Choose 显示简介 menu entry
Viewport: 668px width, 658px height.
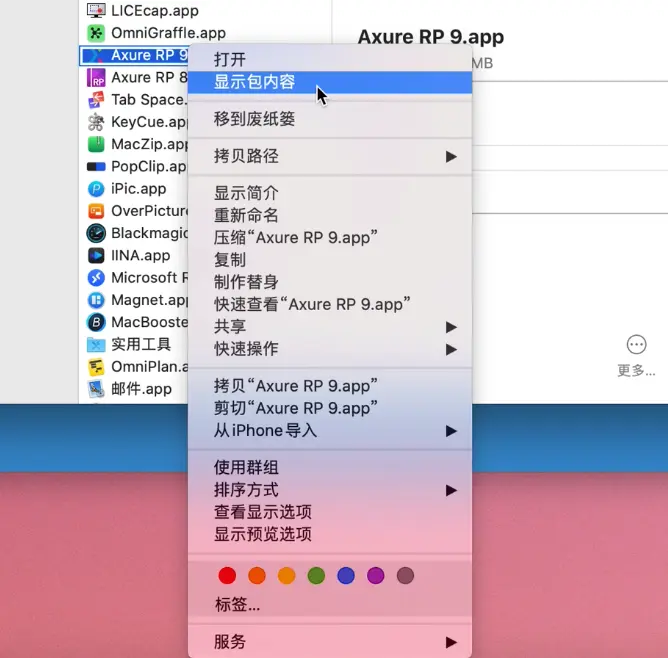[x=330, y=193]
